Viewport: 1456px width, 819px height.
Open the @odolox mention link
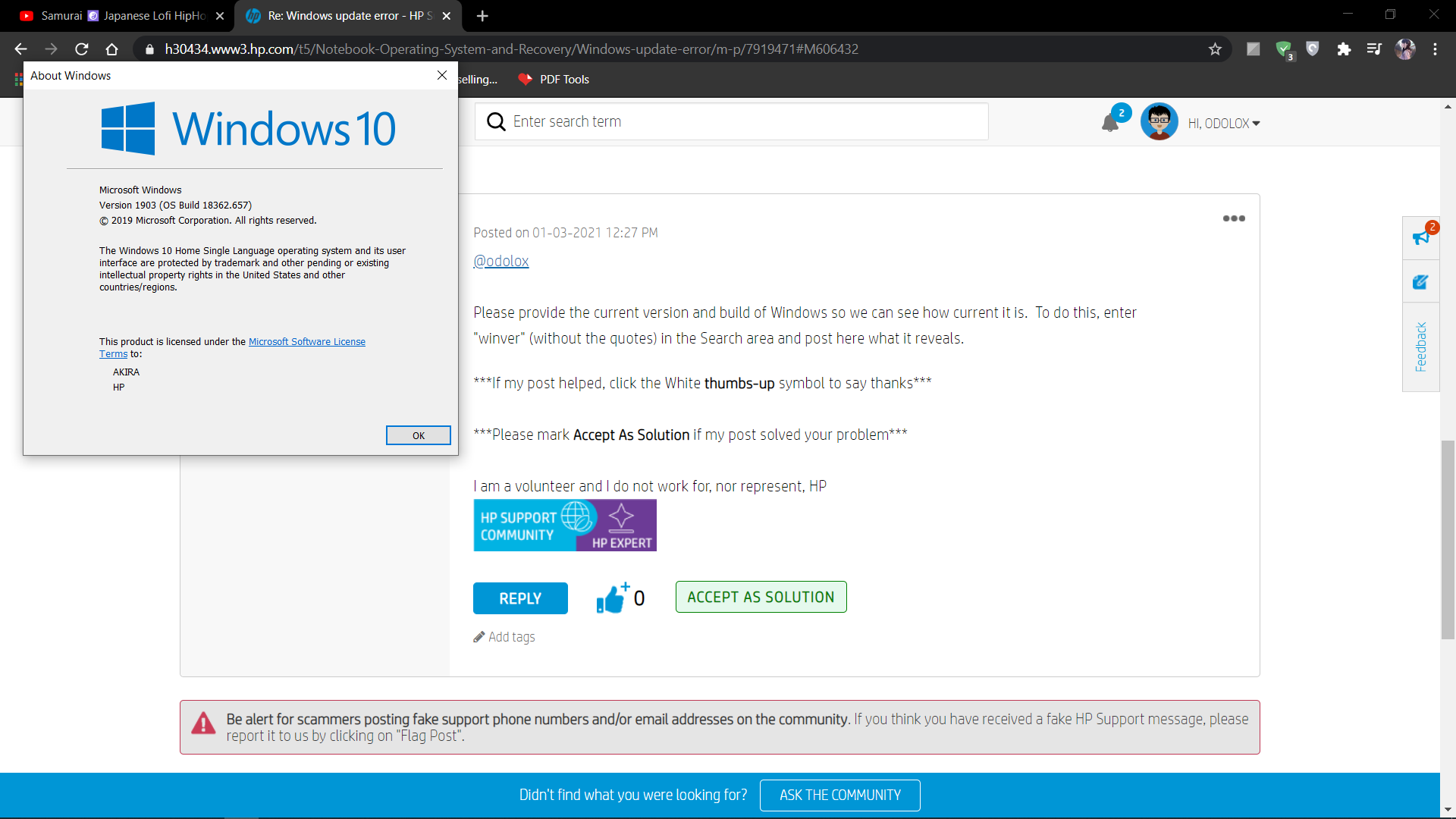pyautogui.click(x=501, y=261)
